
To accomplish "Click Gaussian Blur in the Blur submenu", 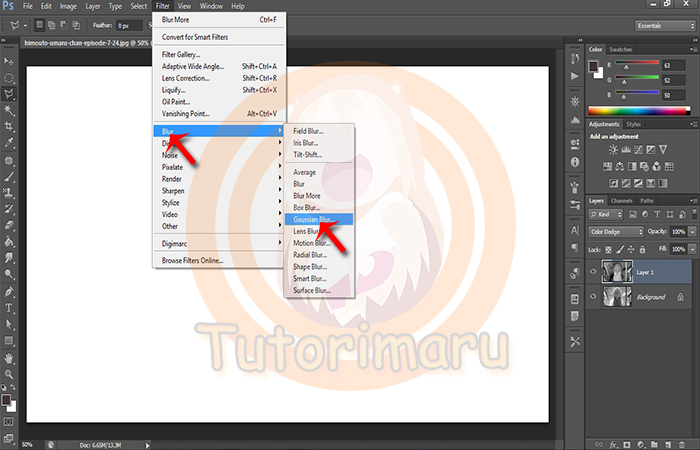I will tap(319, 219).
